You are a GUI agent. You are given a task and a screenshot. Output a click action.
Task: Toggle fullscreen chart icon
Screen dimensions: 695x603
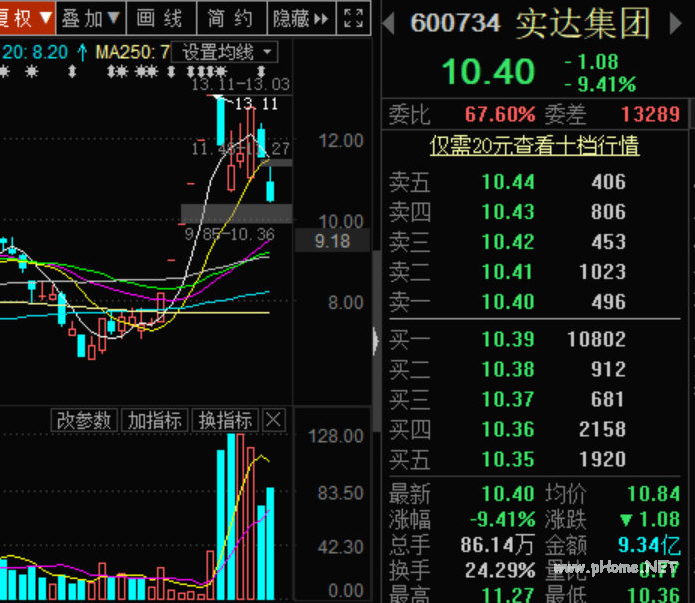[x=354, y=18]
